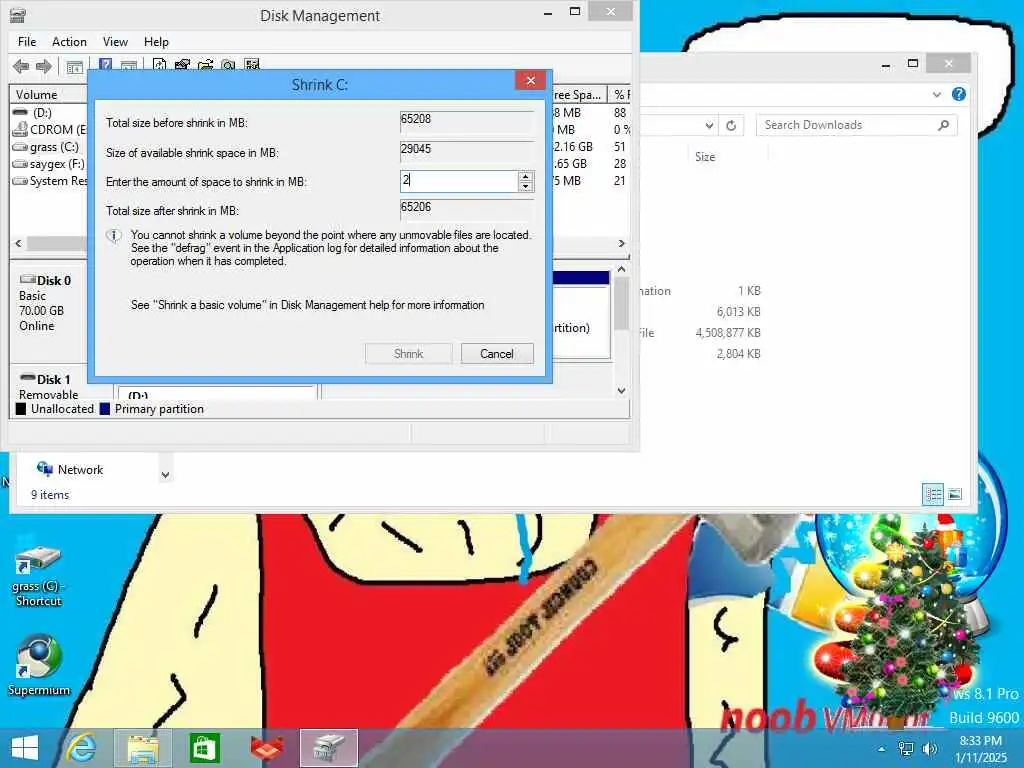Click the 4,508,877 KB file size entry
Image resolution: width=1024 pixels, height=768 pixels.
click(x=728, y=332)
